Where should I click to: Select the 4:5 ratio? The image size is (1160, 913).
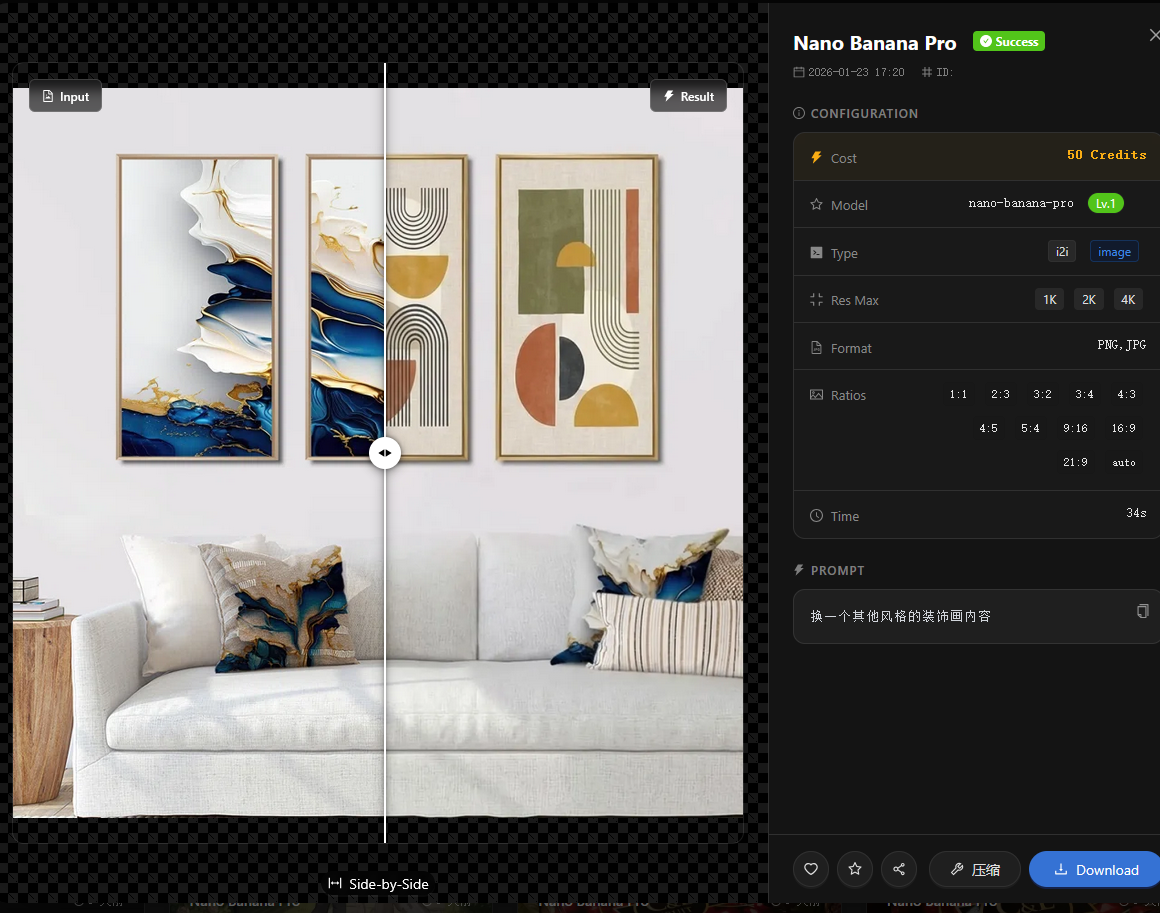[988, 428]
